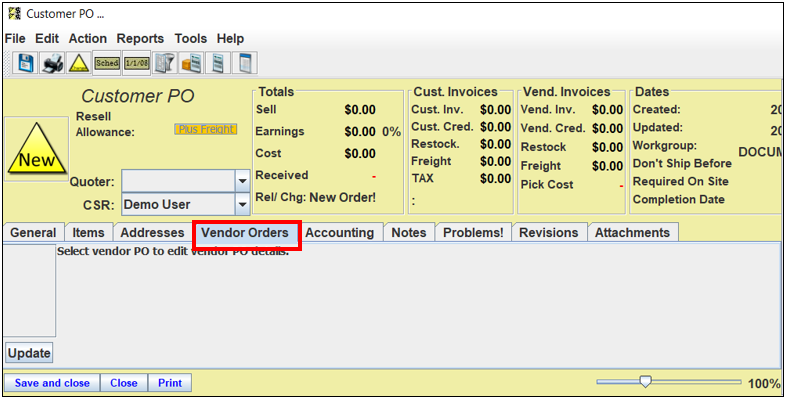Screen dimensions: 787x400
Task: Click the single document form toolbar icon
Action: (x=218, y=63)
